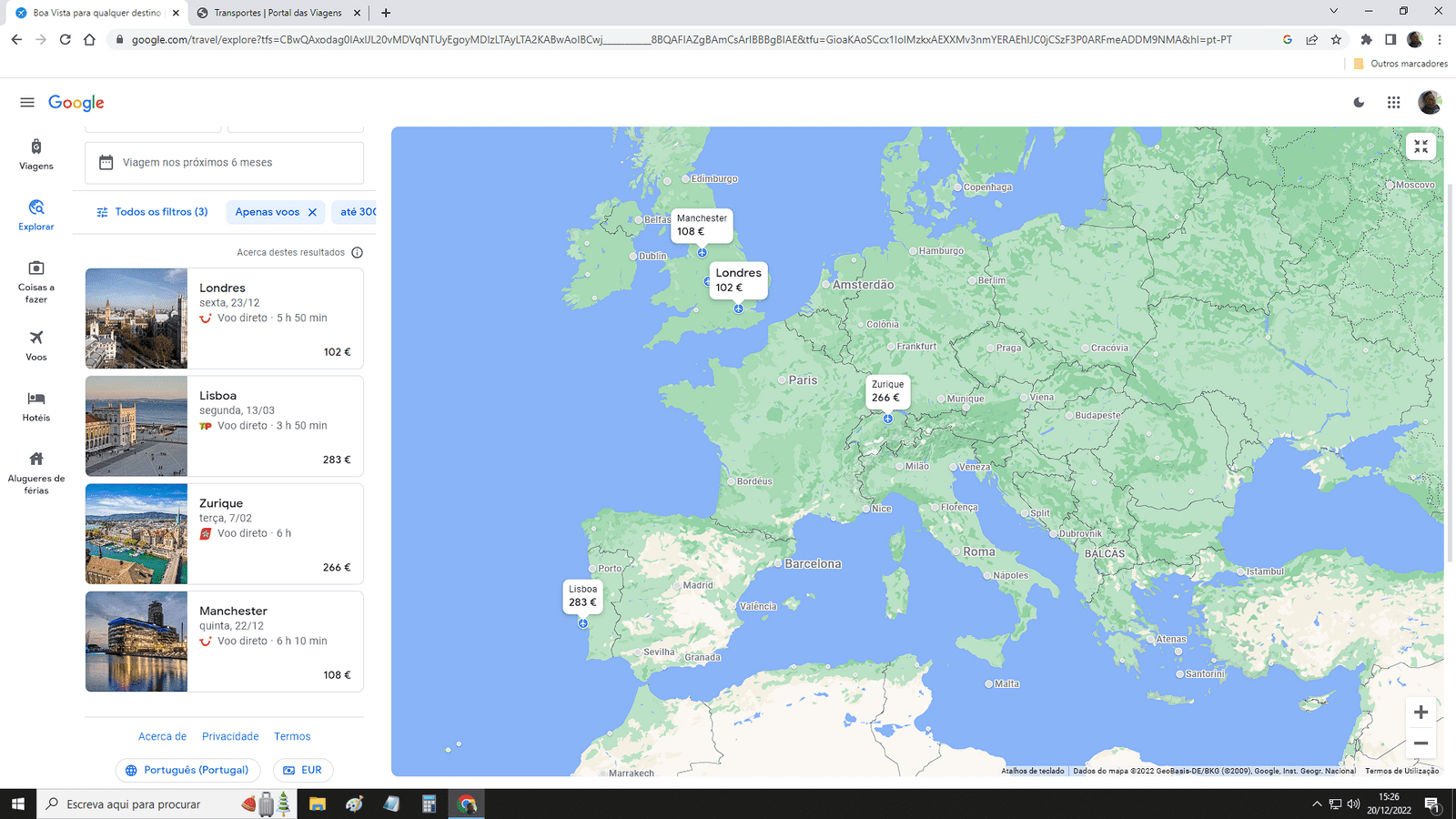Open the Google main menu hamburger icon
This screenshot has height=819, width=1456.
(x=27, y=103)
